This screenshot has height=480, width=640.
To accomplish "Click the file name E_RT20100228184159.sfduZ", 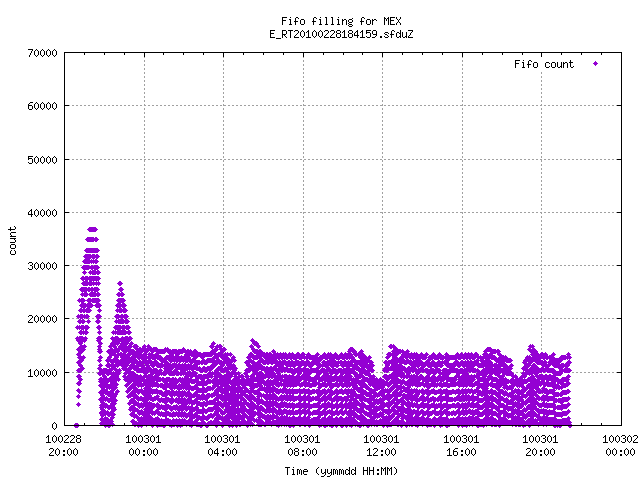I will [x=341, y=34].
